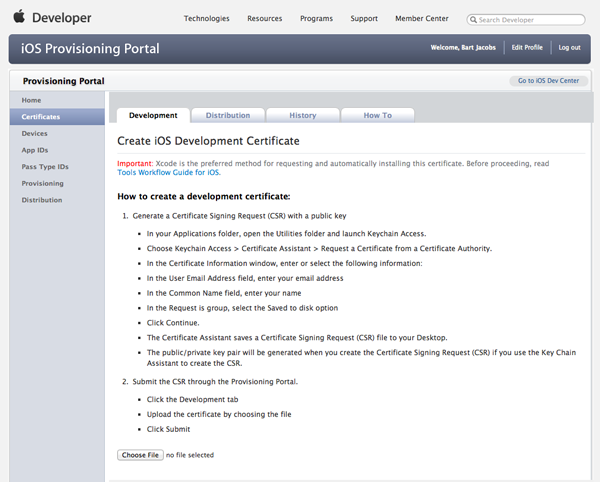600x482 pixels.
Task: Click 'Click Submit' instruction text
Action: coord(168,429)
